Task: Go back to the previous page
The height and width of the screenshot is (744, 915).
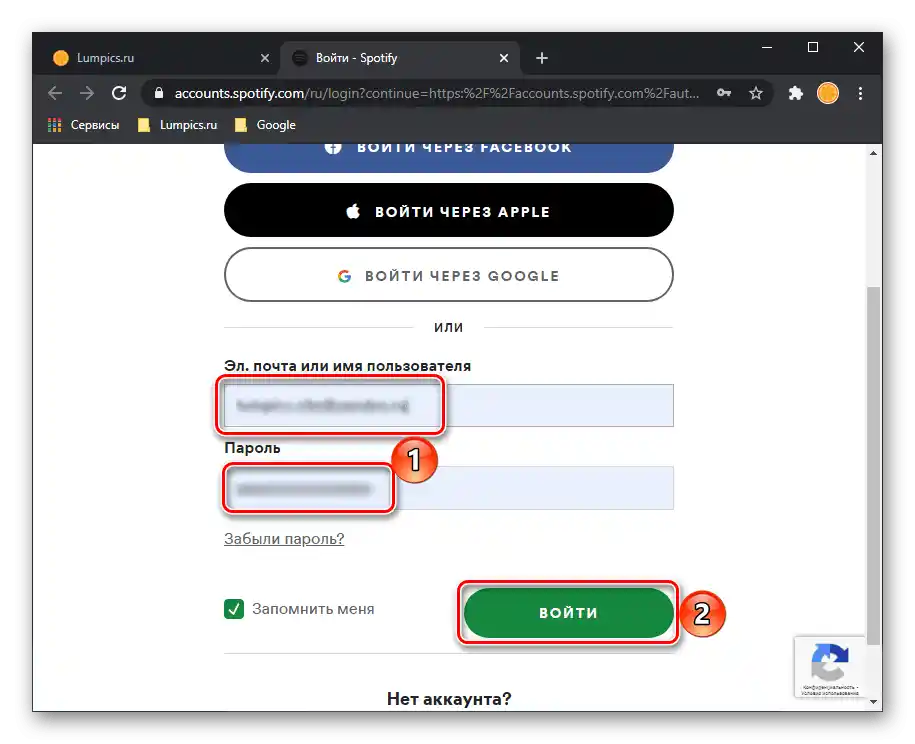Action: click(x=55, y=93)
